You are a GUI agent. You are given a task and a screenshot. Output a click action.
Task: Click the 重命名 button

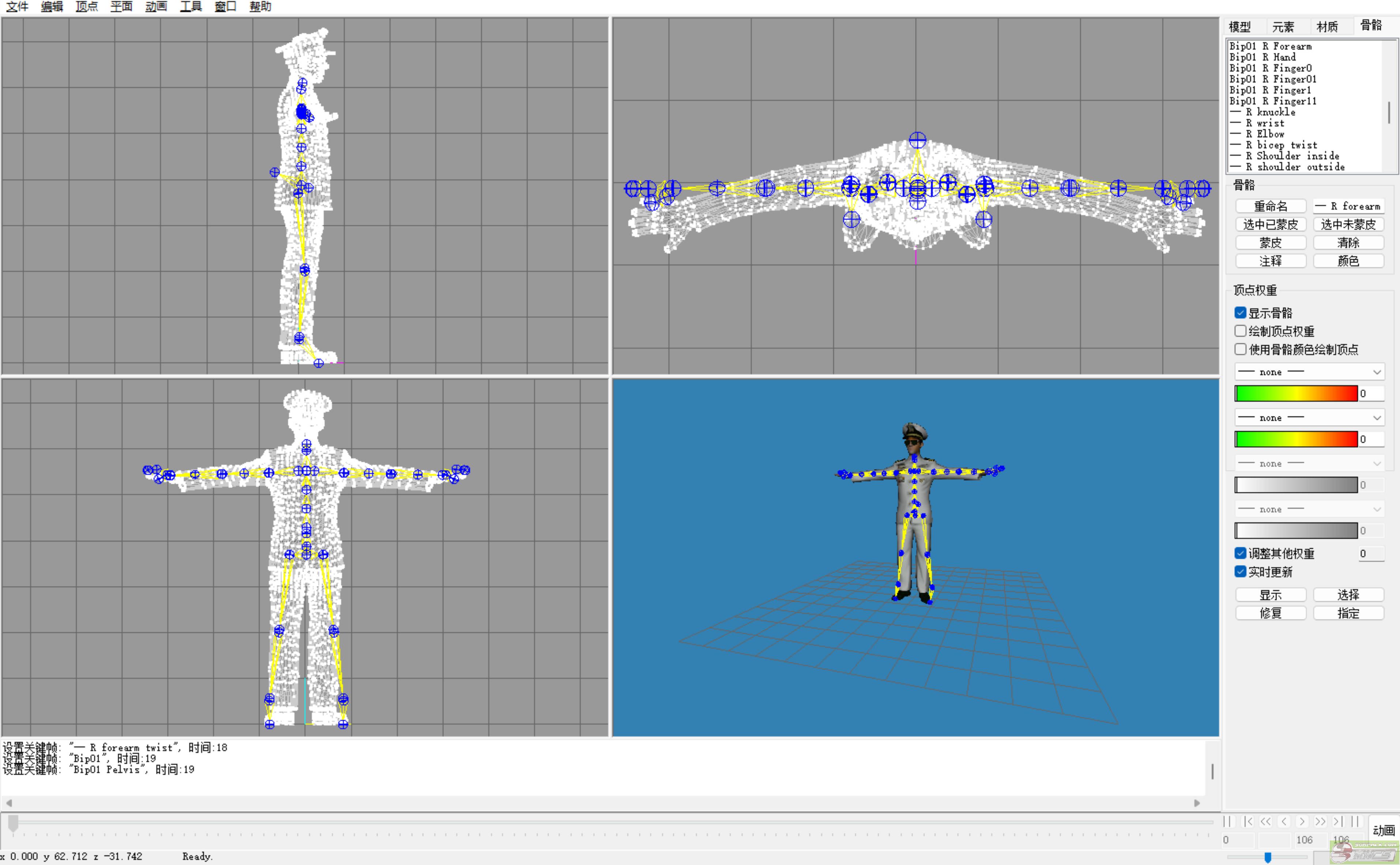1270,206
